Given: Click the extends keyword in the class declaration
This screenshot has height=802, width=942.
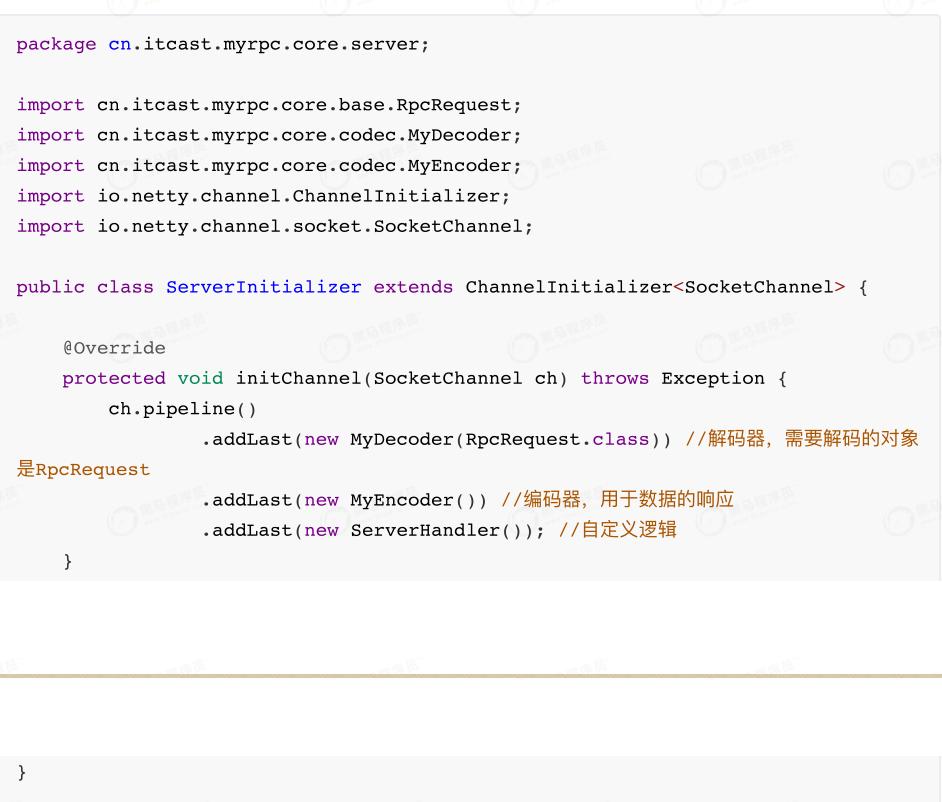Looking at the screenshot, I should pyautogui.click(x=413, y=287).
